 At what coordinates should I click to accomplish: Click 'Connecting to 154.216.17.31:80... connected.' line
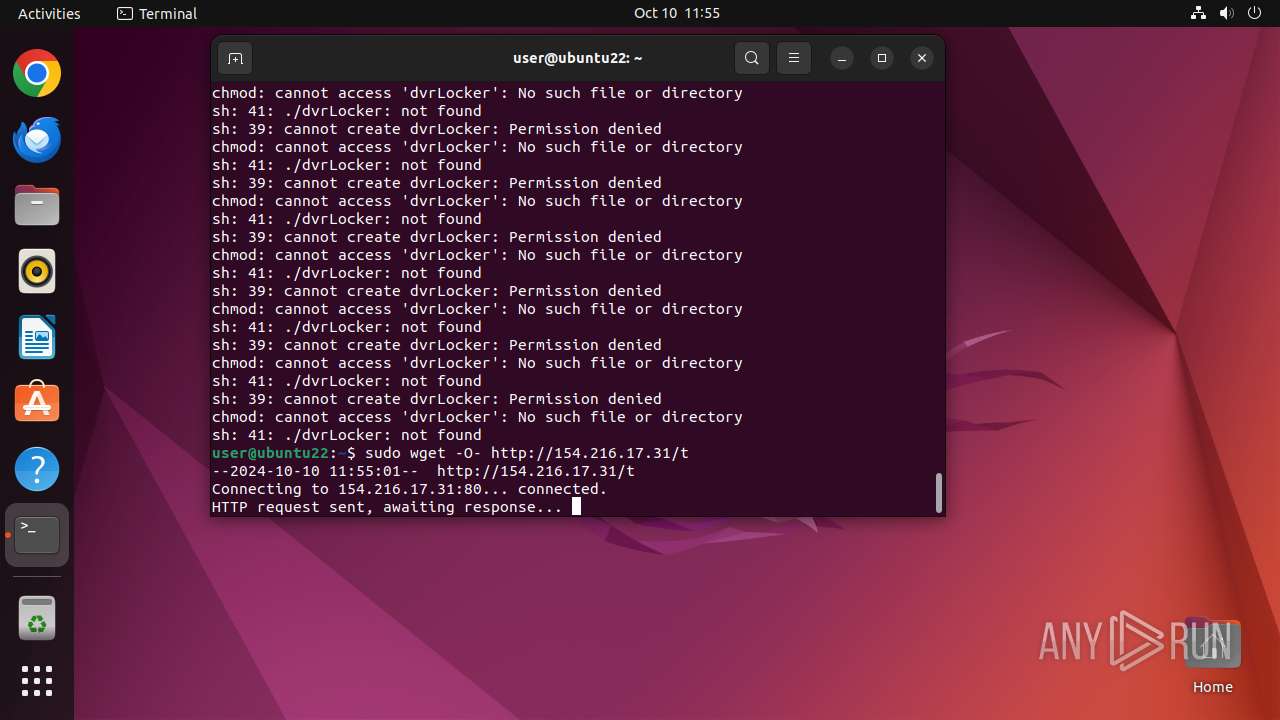[410, 489]
